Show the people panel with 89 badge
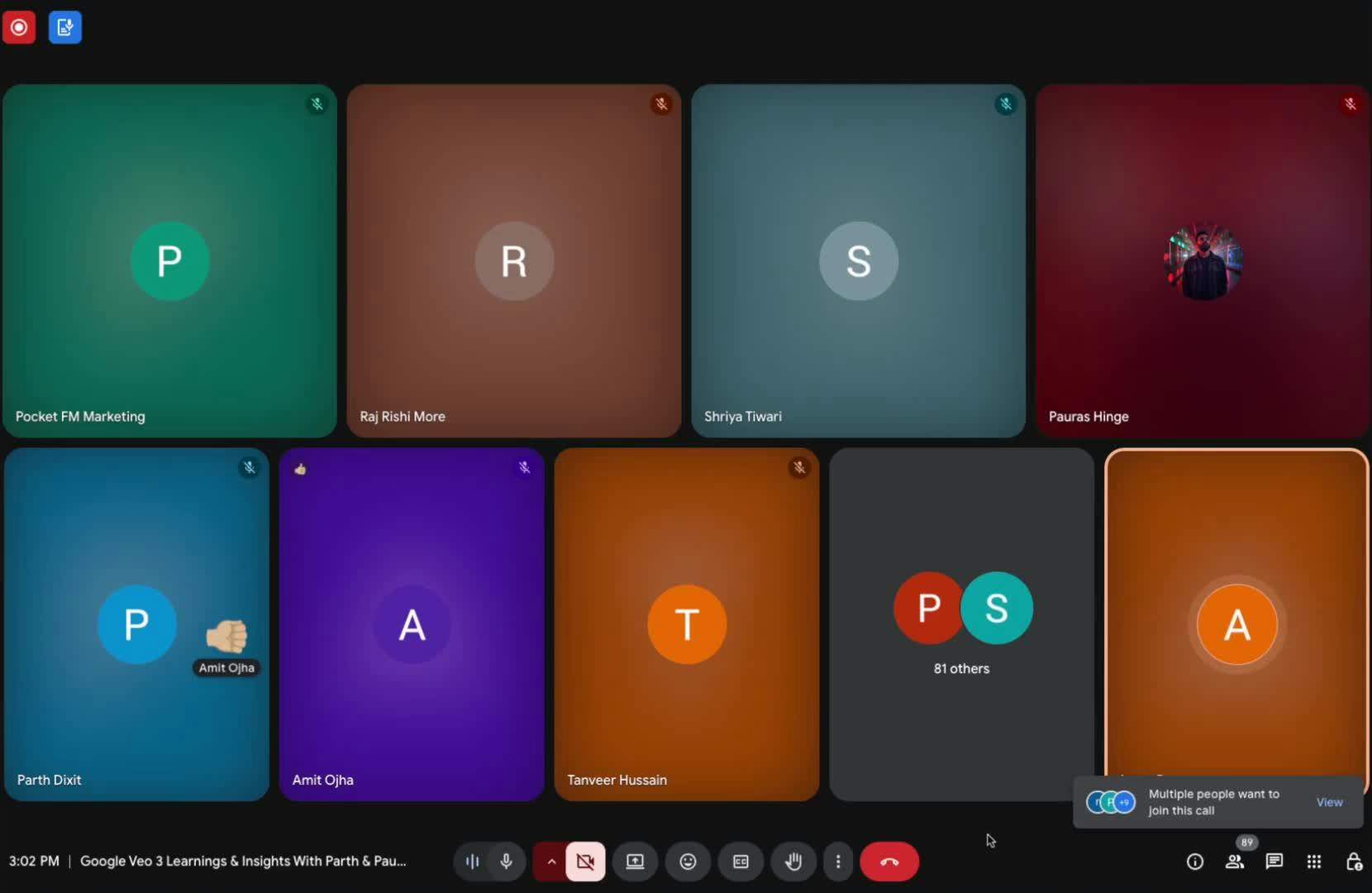 tap(1235, 862)
